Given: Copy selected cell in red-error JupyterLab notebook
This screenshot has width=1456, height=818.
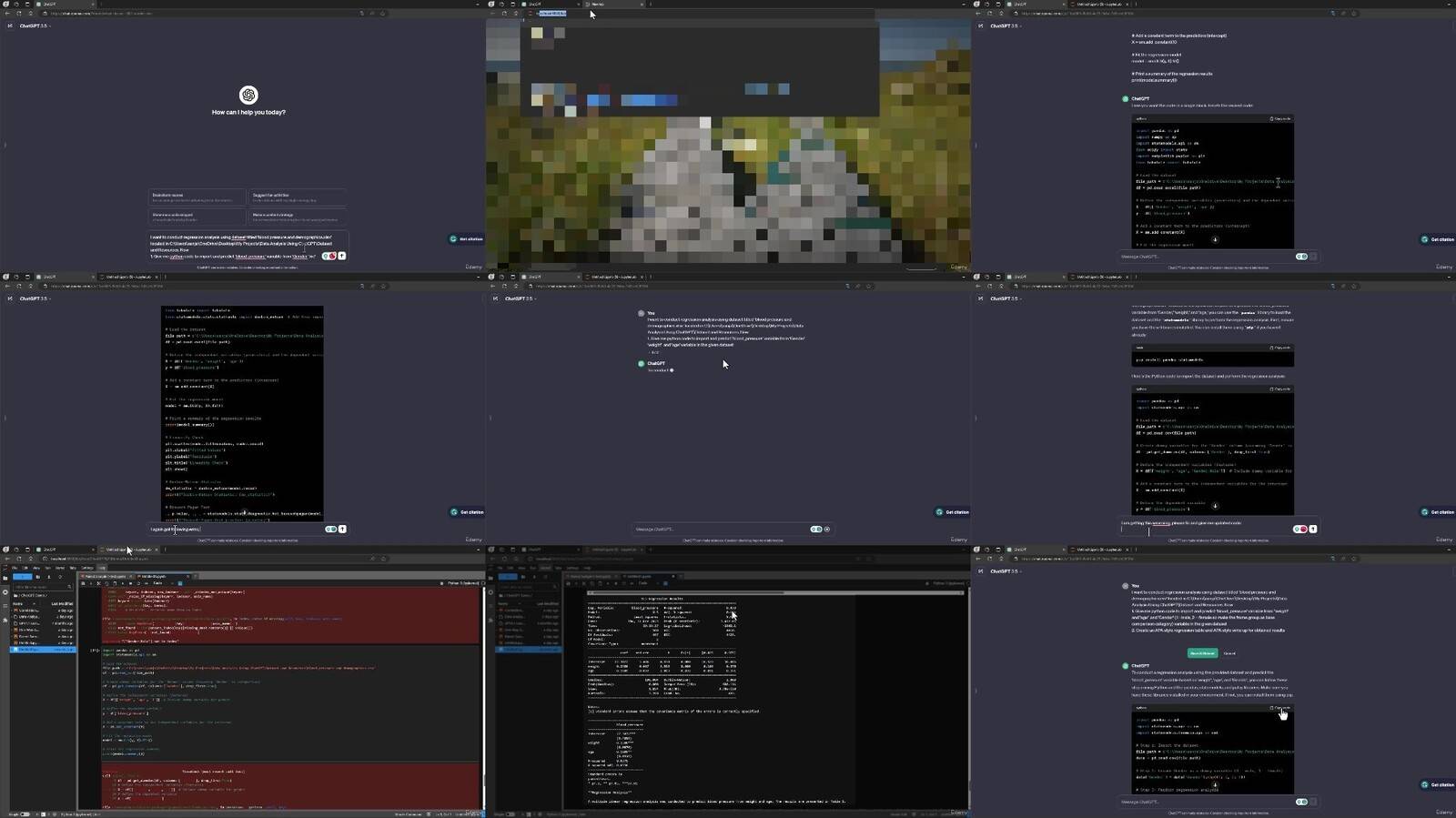Looking at the screenshot, I should click(106, 583).
